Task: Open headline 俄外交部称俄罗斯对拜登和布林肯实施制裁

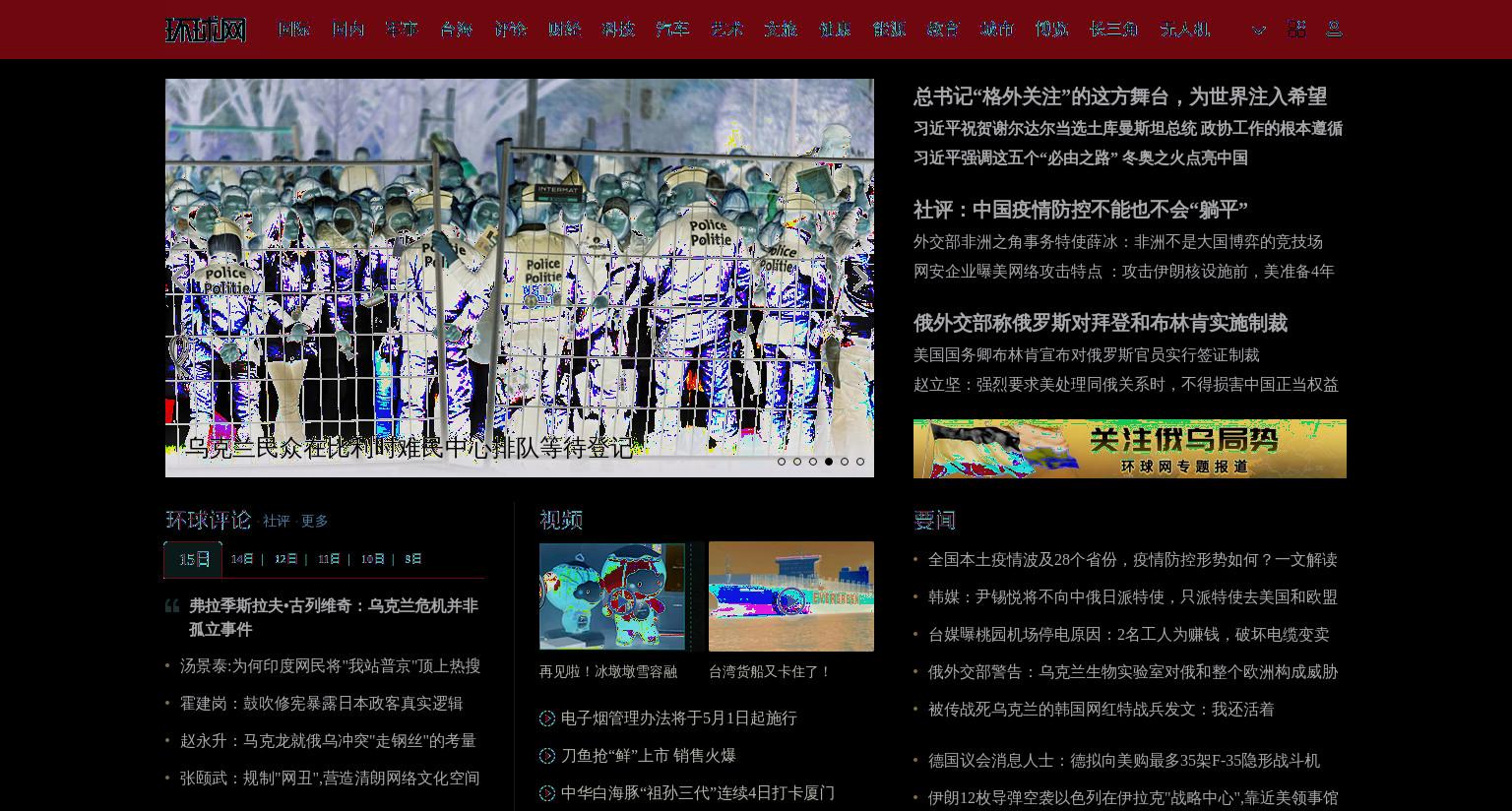Action: point(1101,323)
